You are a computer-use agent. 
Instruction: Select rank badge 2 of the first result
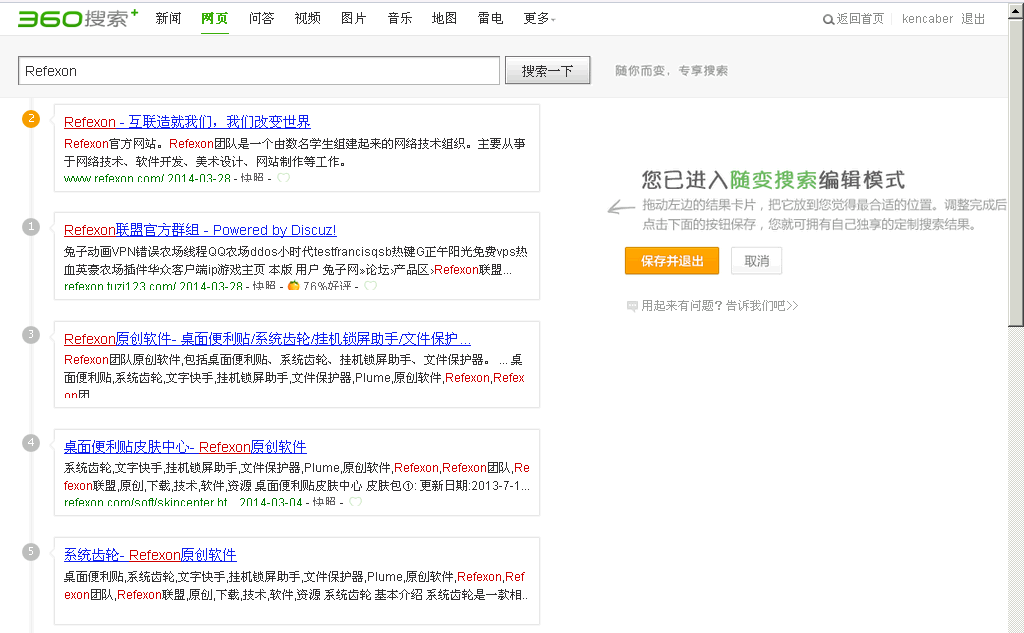coord(31,119)
